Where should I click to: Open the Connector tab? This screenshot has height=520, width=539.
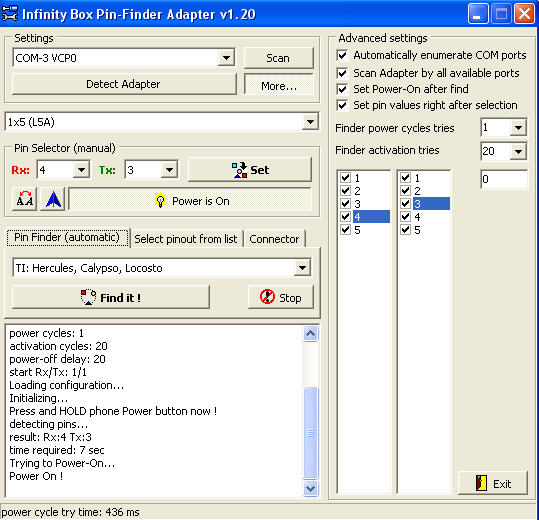click(x=274, y=239)
